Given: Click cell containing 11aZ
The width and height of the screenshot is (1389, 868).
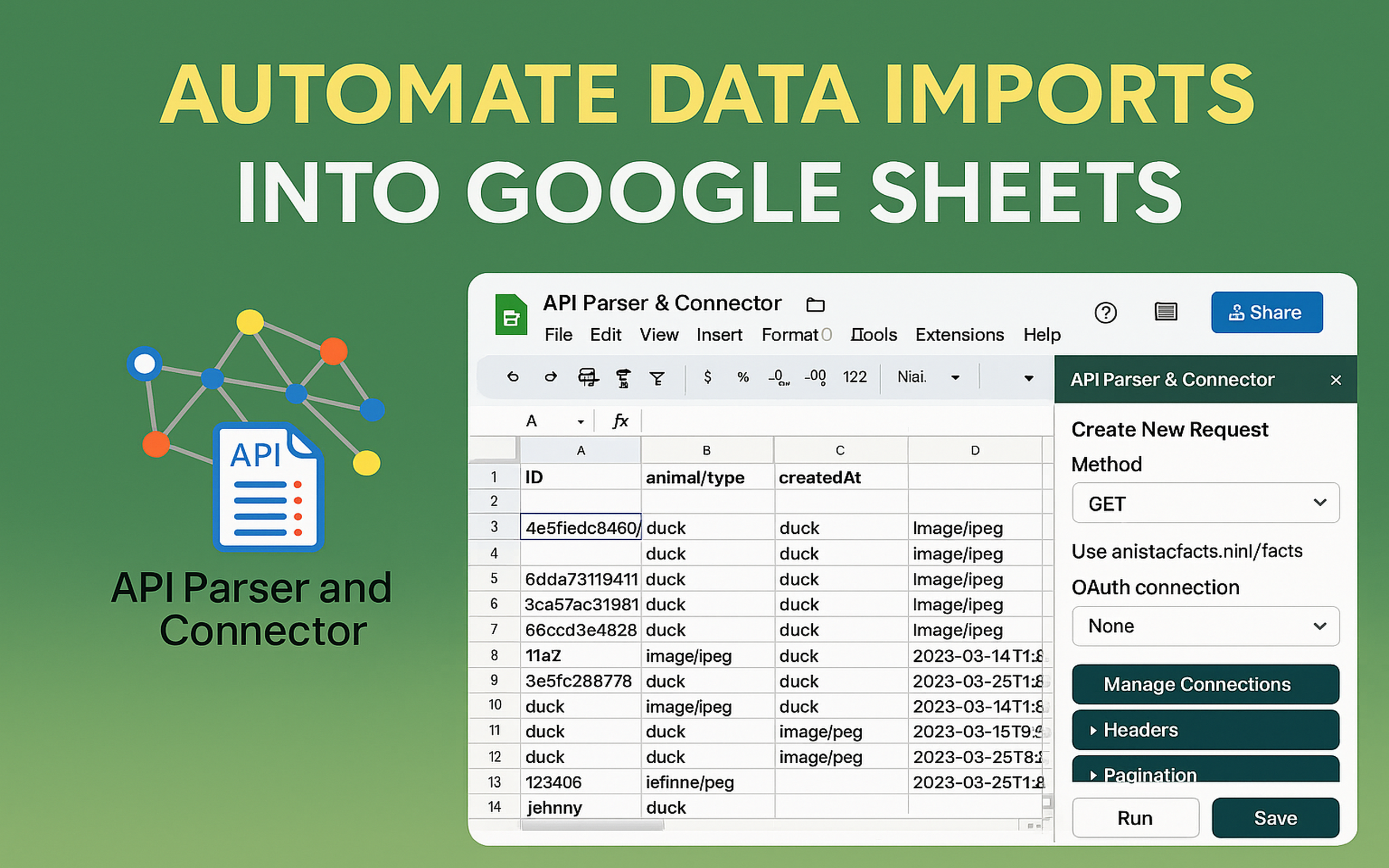Looking at the screenshot, I should click(580, 655).
